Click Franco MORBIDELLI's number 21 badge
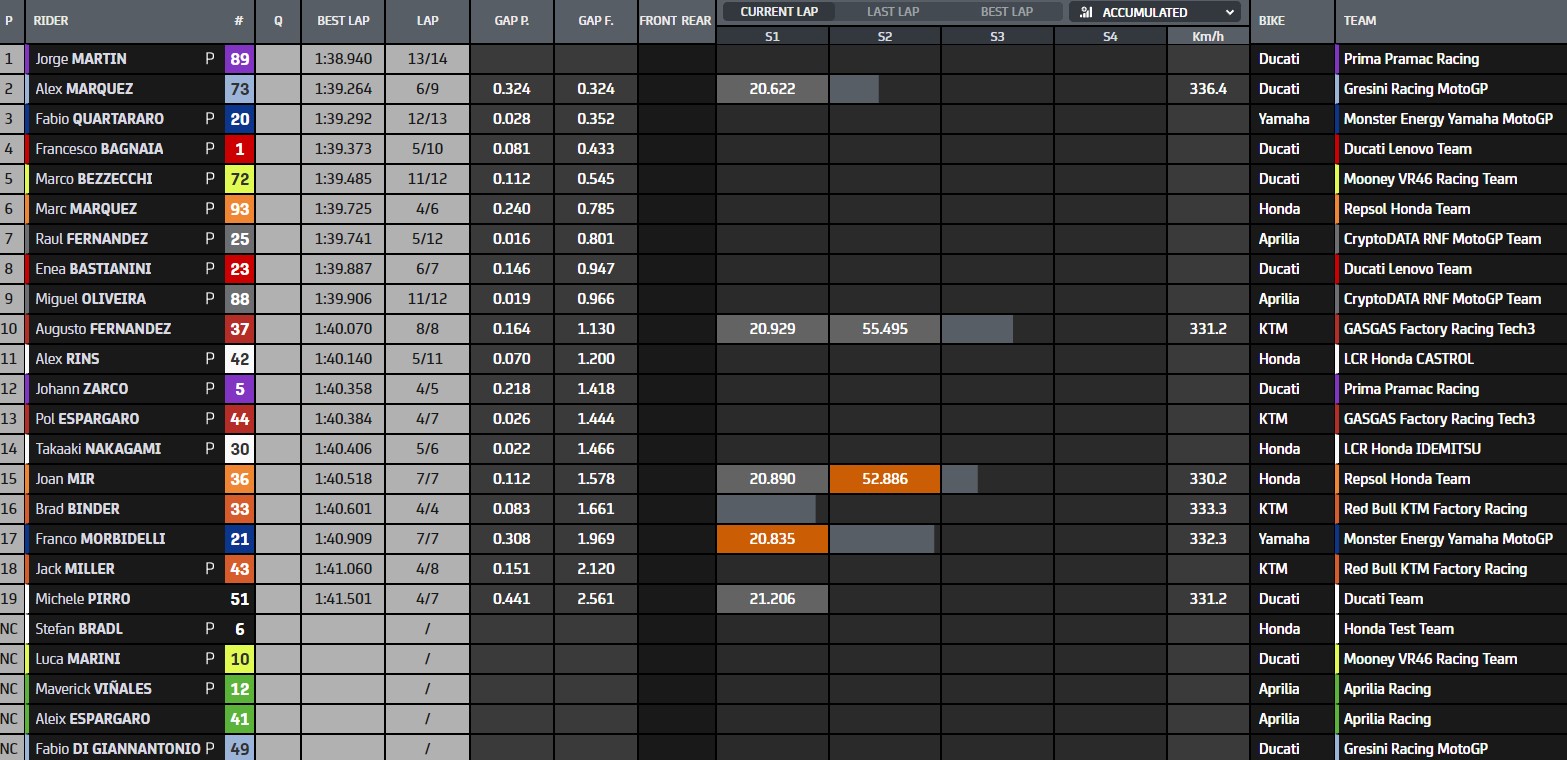 pyautogui.click(x=240, y=539)
